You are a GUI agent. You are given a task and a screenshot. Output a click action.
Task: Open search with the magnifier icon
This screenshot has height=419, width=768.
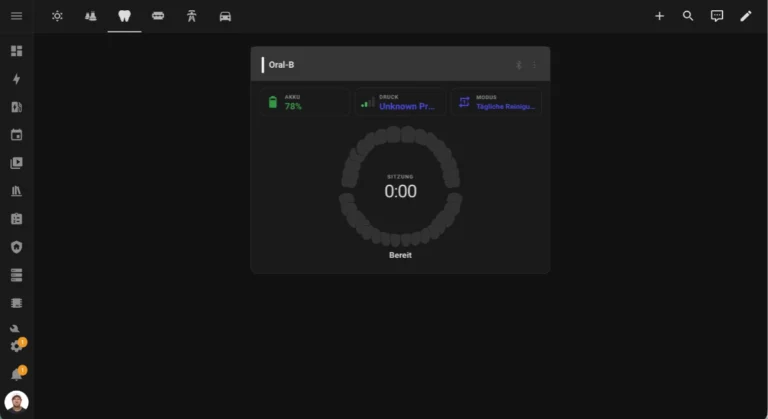tap(688, 16)
